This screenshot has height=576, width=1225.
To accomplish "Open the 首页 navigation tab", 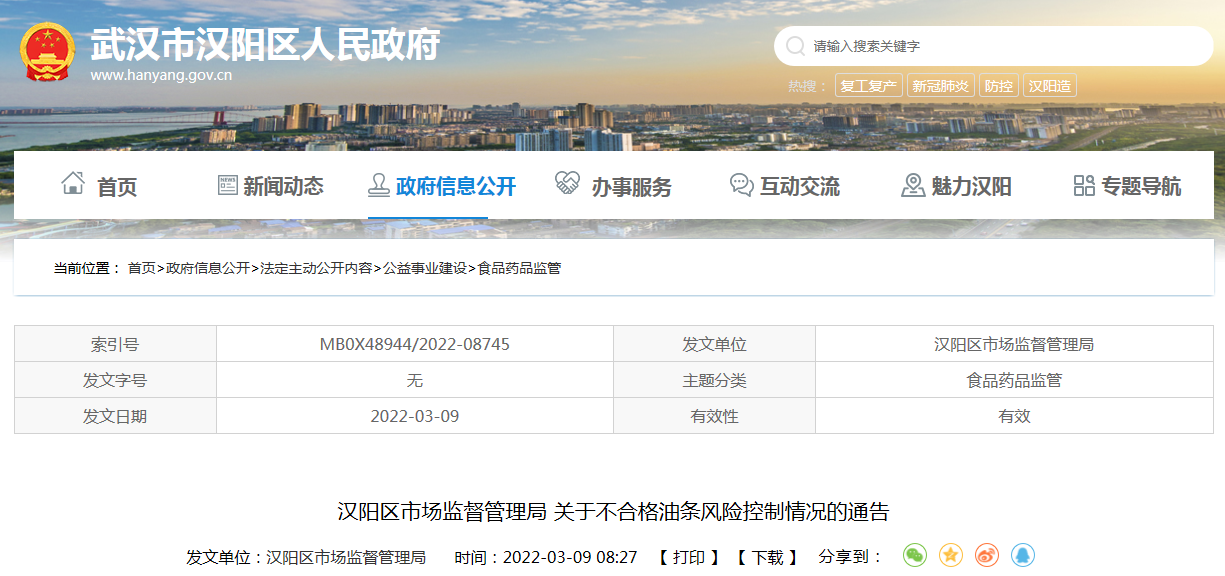I will [117, 187].
